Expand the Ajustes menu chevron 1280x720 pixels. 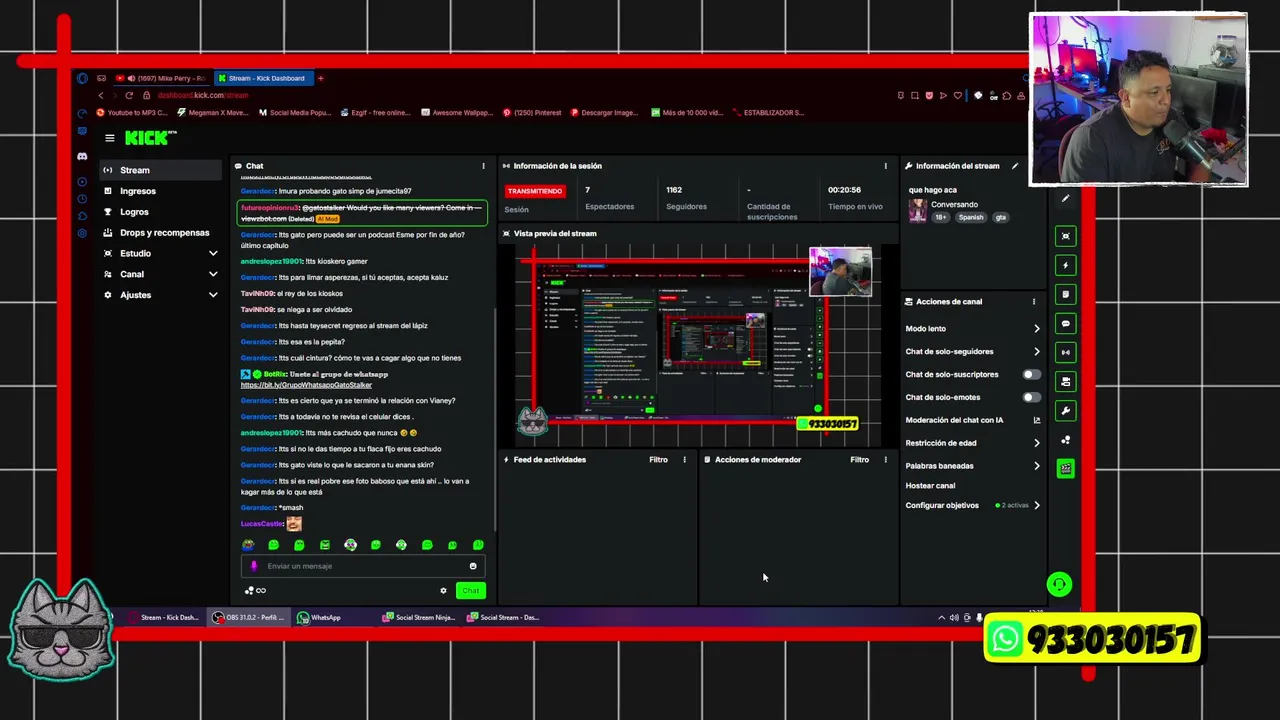[213, 295]
